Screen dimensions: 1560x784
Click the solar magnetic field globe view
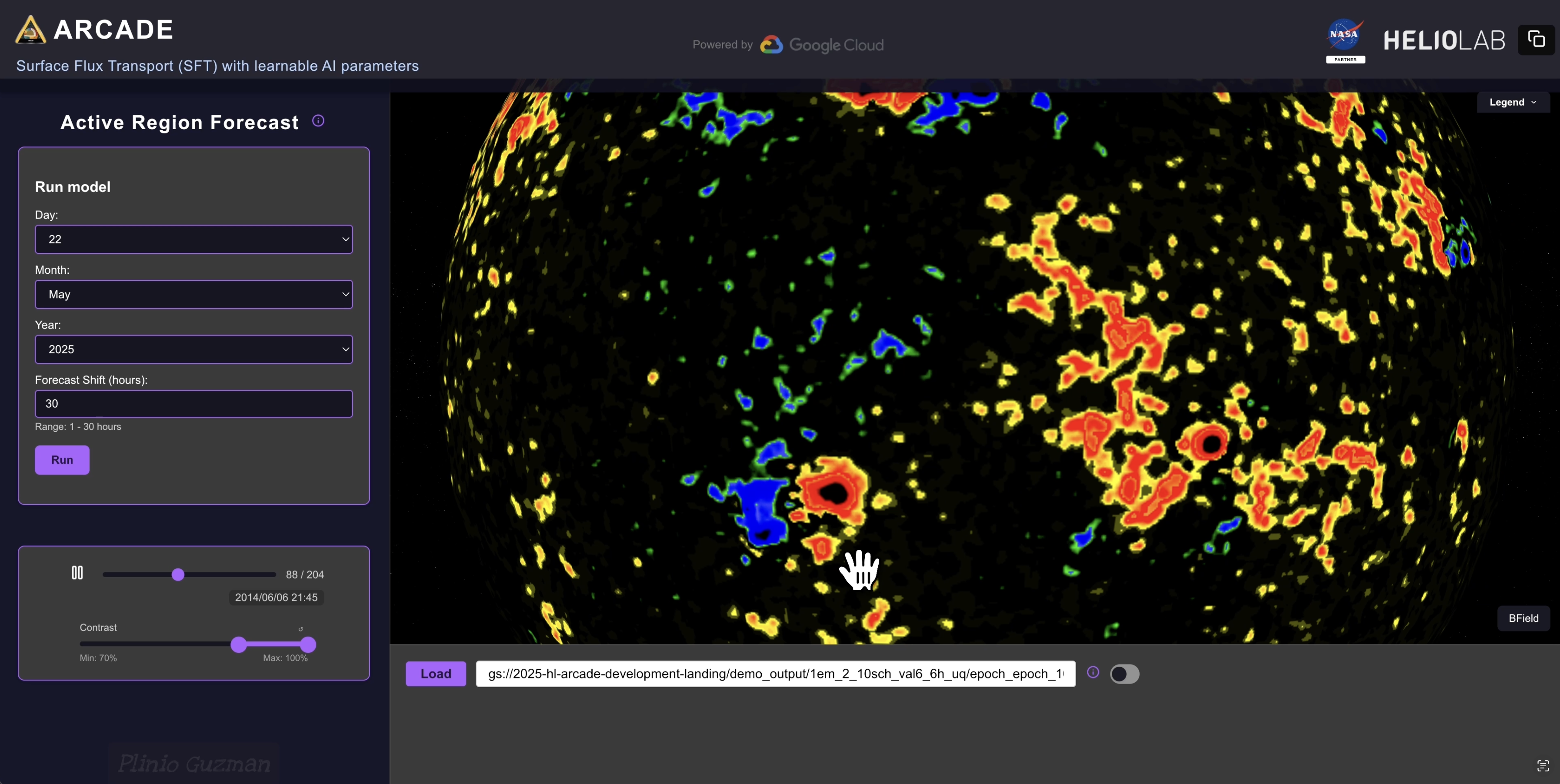point(975,368)
